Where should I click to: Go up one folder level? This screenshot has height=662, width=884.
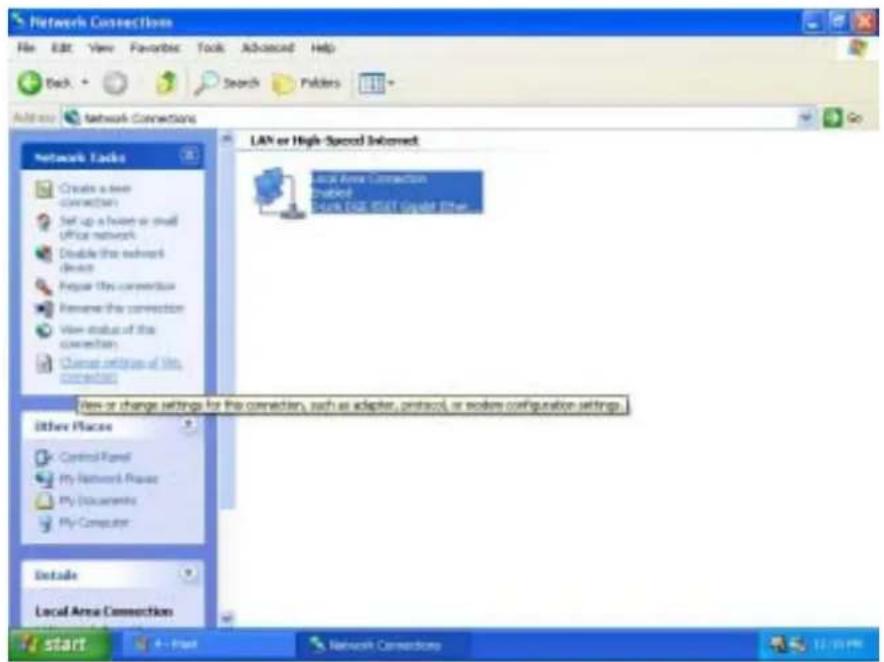[166, 83]
